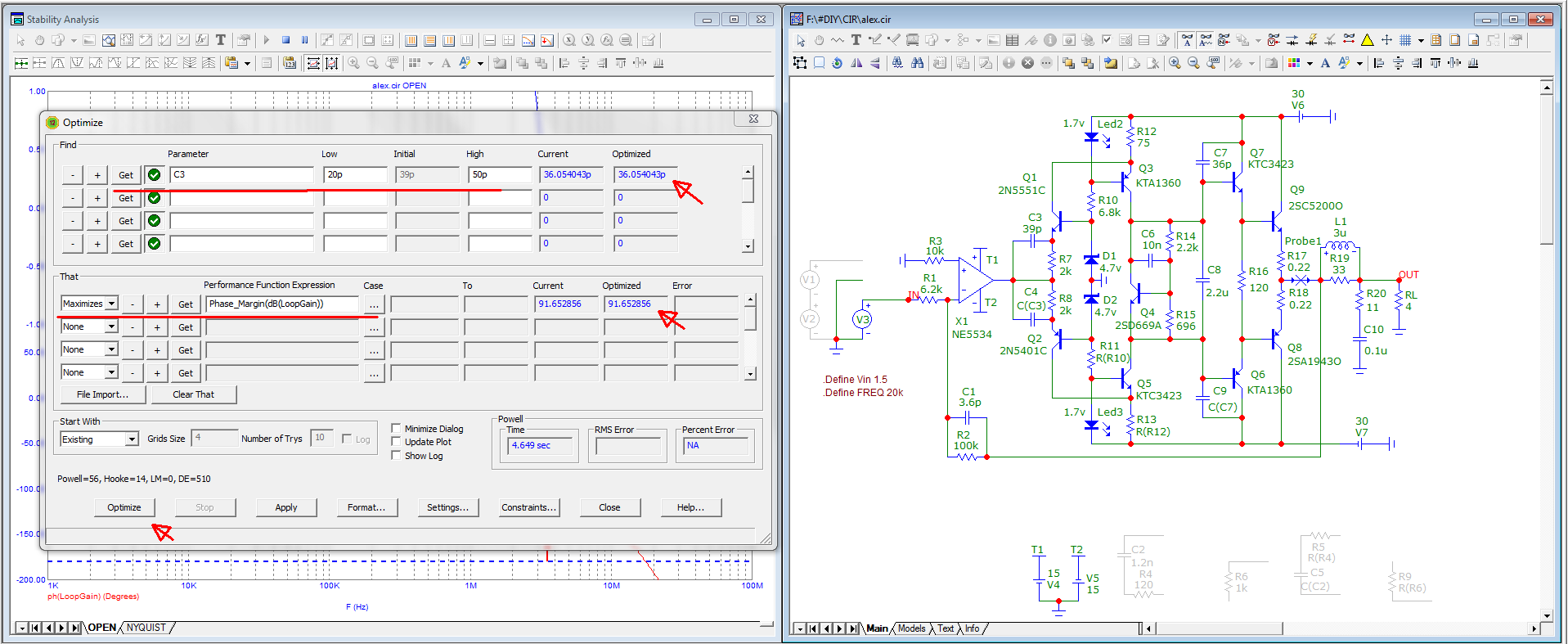Switch to the NYQUIST plot tab
The height and width of the screenshot is (644, 1568).
tap(146, 628)
